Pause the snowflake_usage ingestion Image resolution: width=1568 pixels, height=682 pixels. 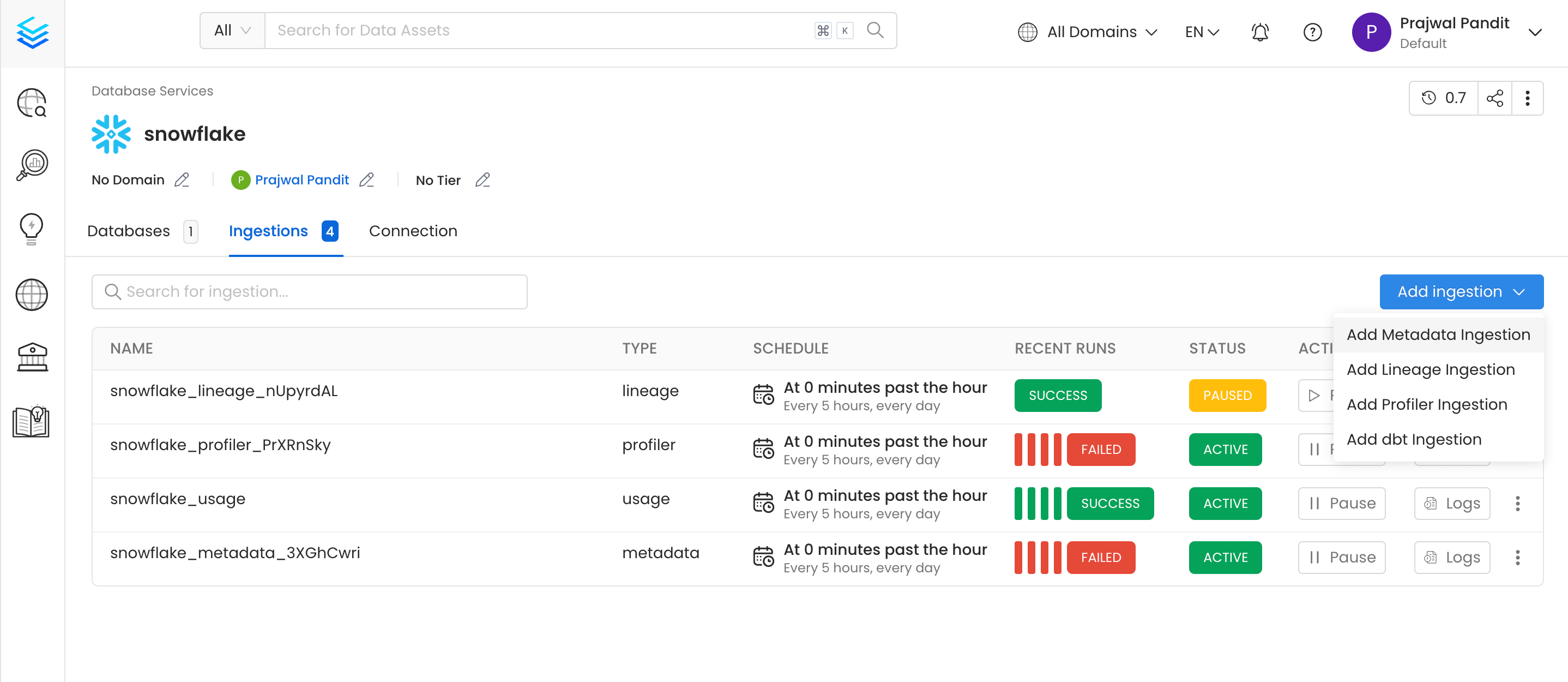tap(1342, 504)
